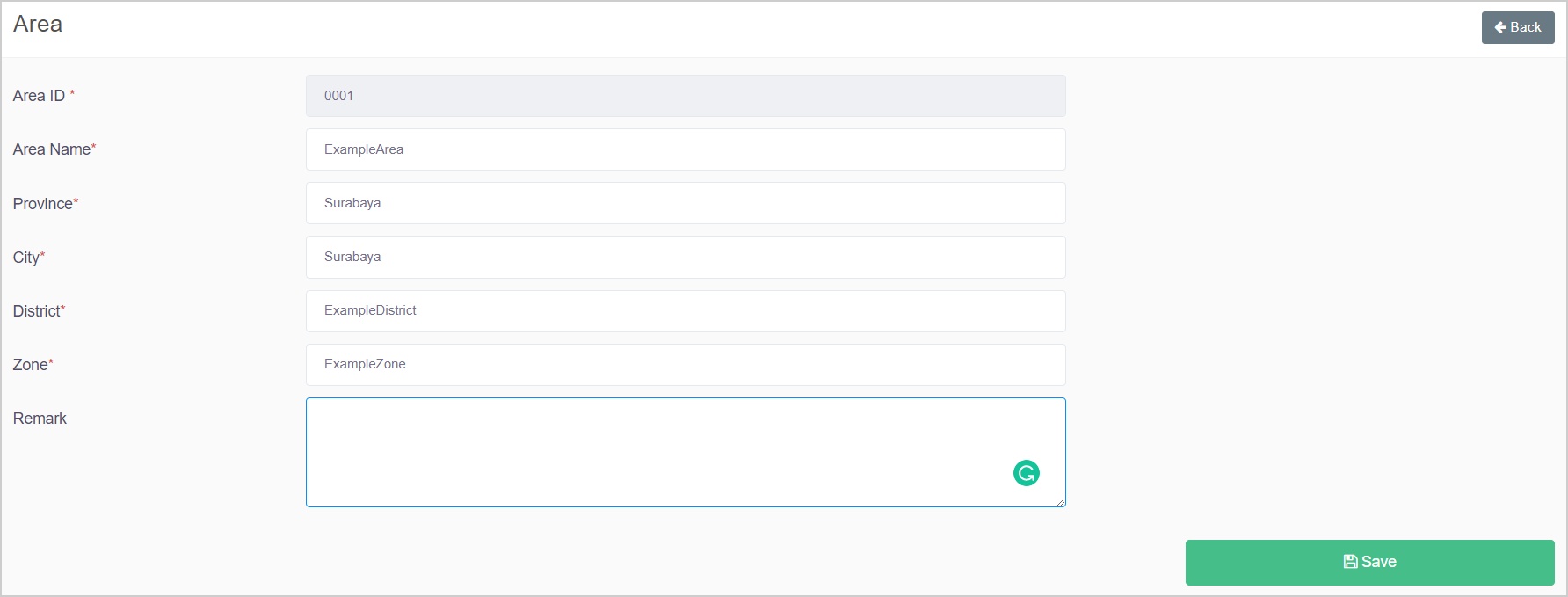Click the Province label text
This screenshot has width=1568, height=597.
click(x=43, y=204)
